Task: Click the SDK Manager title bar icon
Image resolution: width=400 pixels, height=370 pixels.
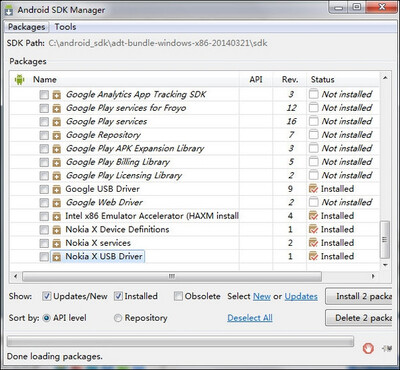Action: click(8, 10)
